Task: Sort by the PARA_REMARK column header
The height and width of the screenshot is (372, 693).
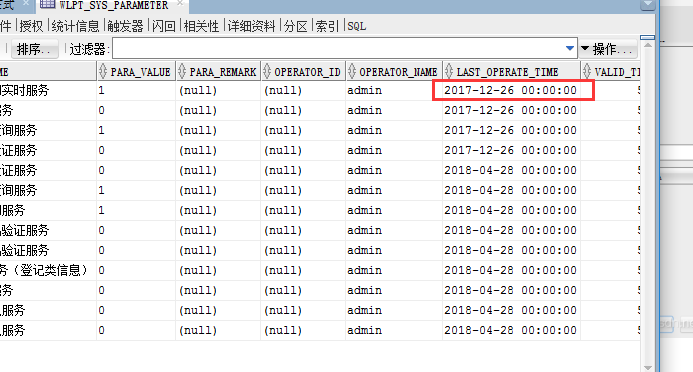Action: pyautogui.click(x=218, y=72)
